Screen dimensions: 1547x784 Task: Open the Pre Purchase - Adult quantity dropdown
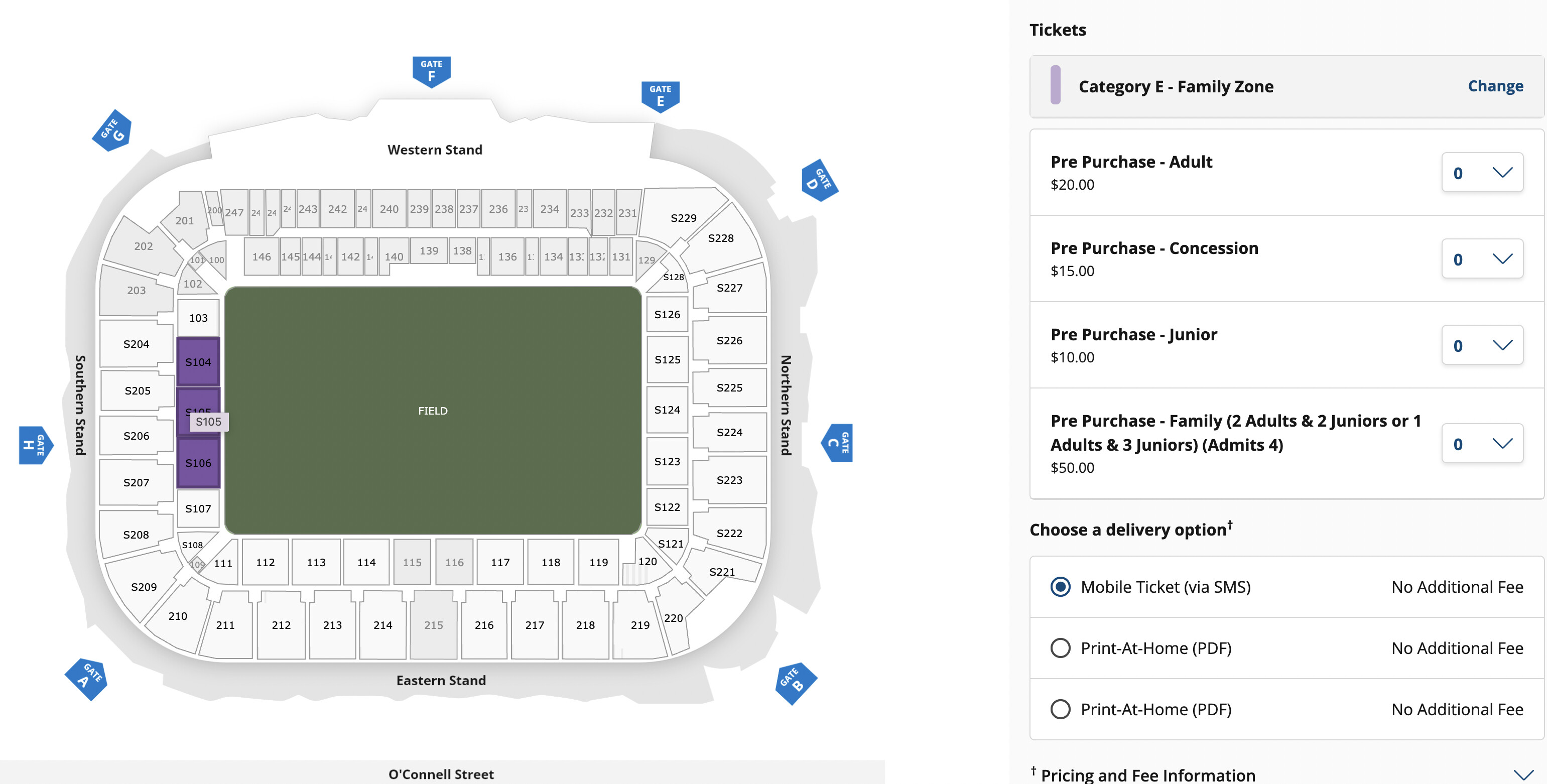(x=1482, y=173)
